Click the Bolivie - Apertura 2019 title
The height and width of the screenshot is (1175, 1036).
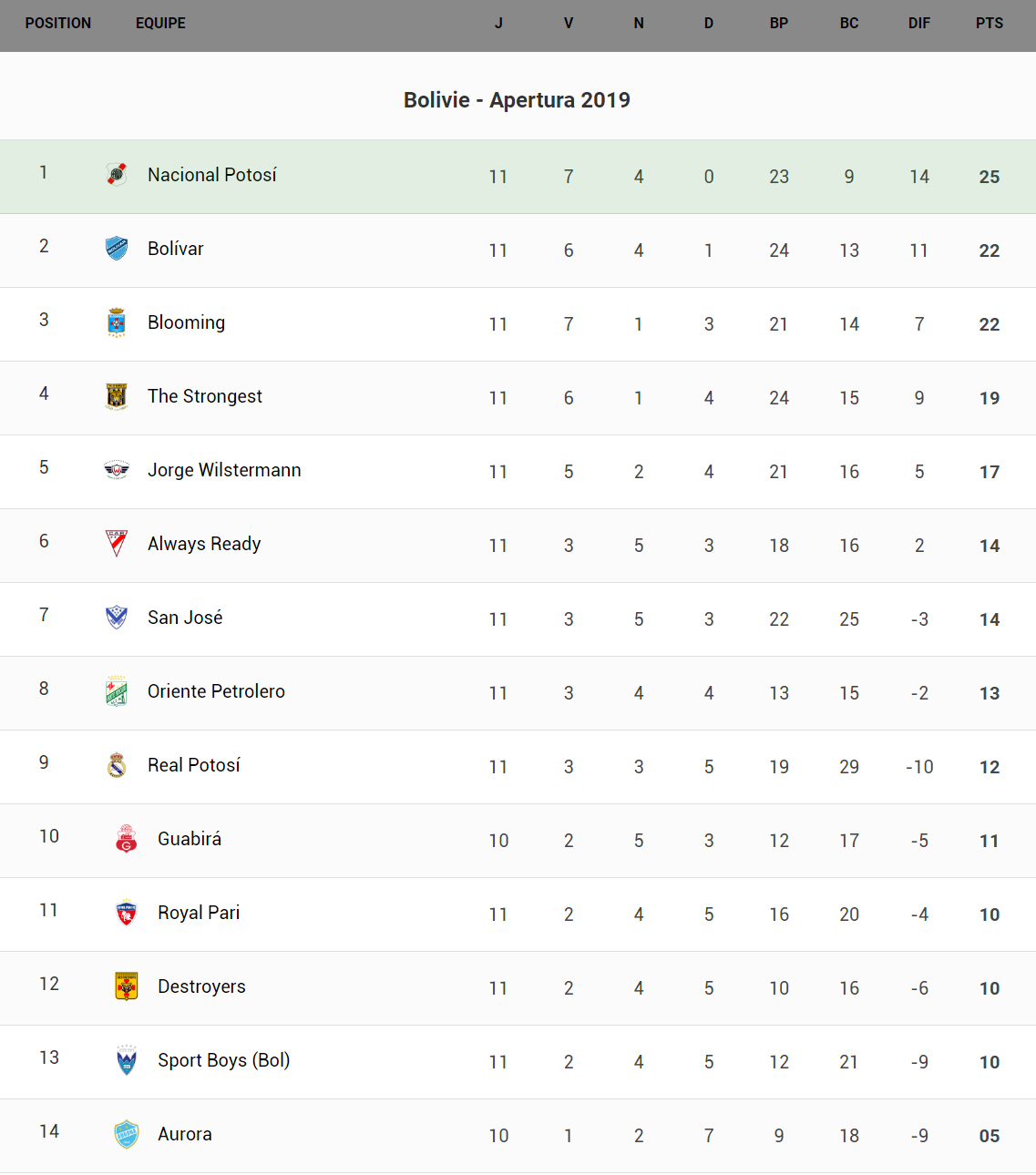click(x=517, y=100)
